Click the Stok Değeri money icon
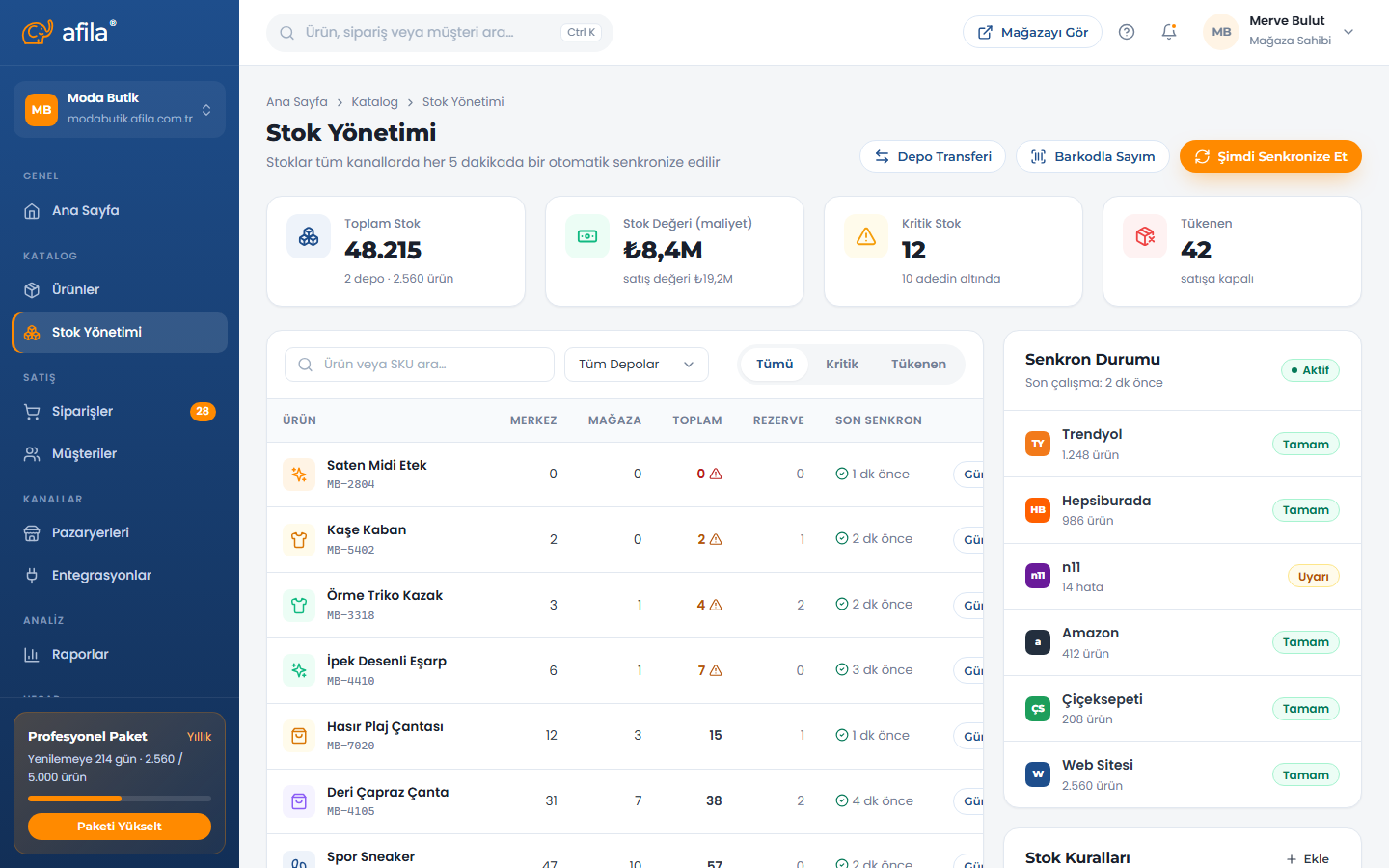The image size is (1389, 868). [x=587, y=236]
